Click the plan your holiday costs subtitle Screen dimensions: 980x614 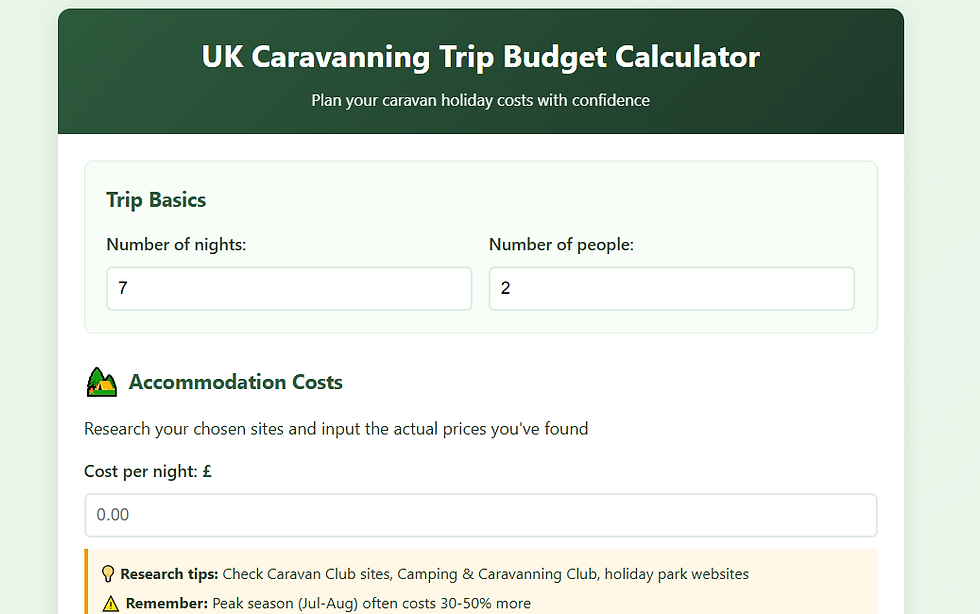[x=480, y=100]
